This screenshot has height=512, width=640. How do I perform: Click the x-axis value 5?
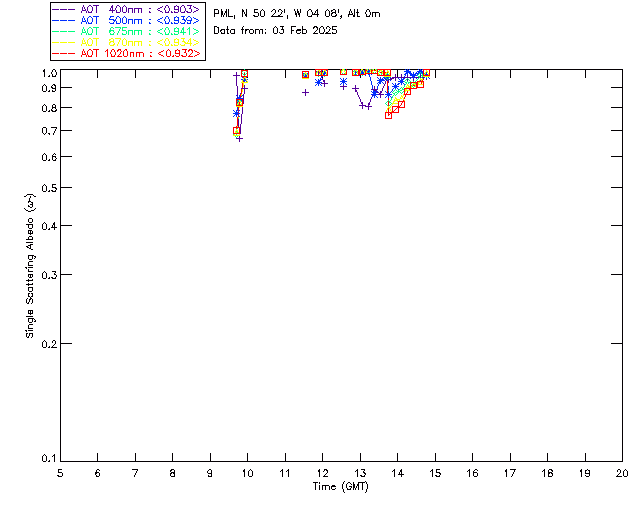(60, 473)
